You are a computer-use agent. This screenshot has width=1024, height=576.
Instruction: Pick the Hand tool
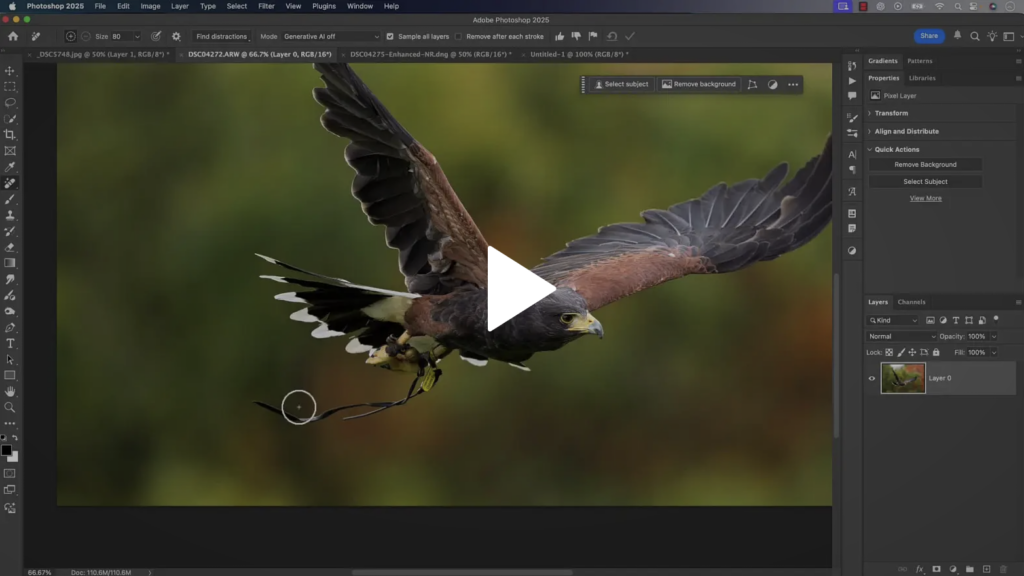[x=10, y=391]
